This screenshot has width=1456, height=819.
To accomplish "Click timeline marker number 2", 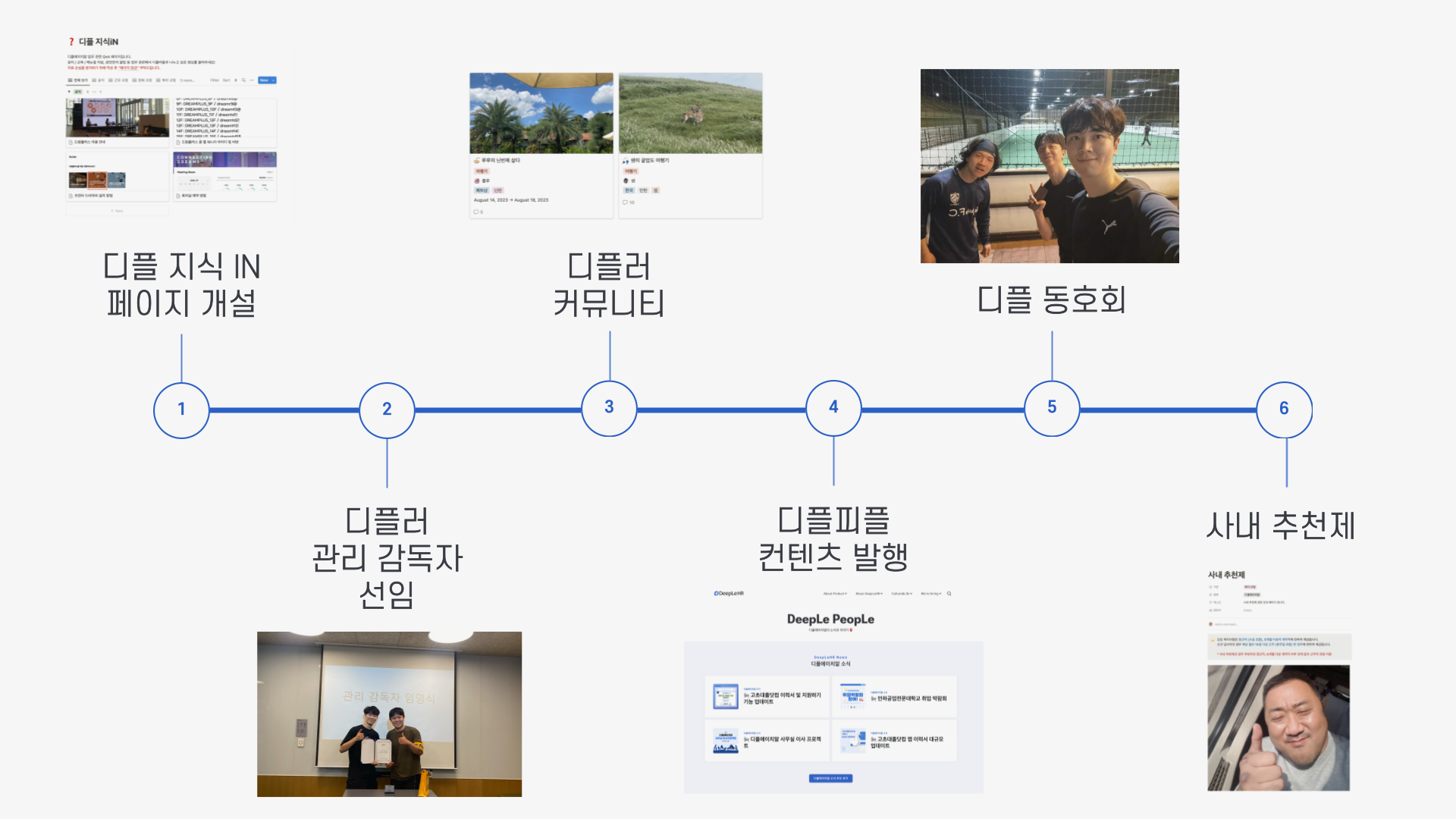I will (x=387, y=409).
